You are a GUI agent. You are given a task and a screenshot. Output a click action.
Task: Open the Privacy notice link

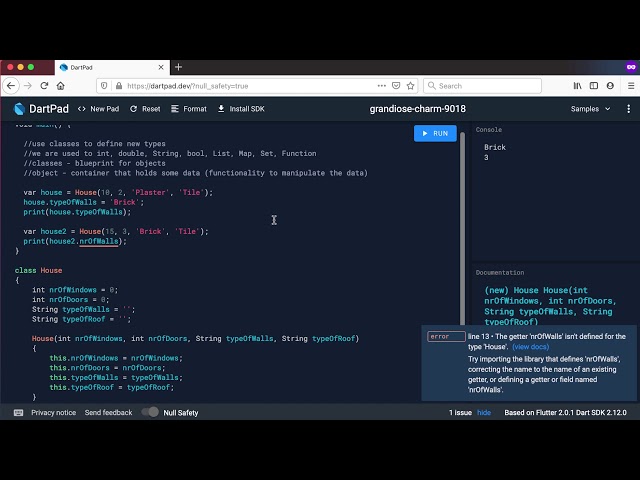(x=53, y=413)
